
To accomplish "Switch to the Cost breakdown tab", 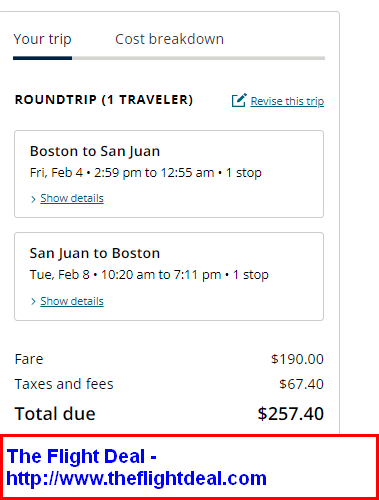I will pos(169,39).
